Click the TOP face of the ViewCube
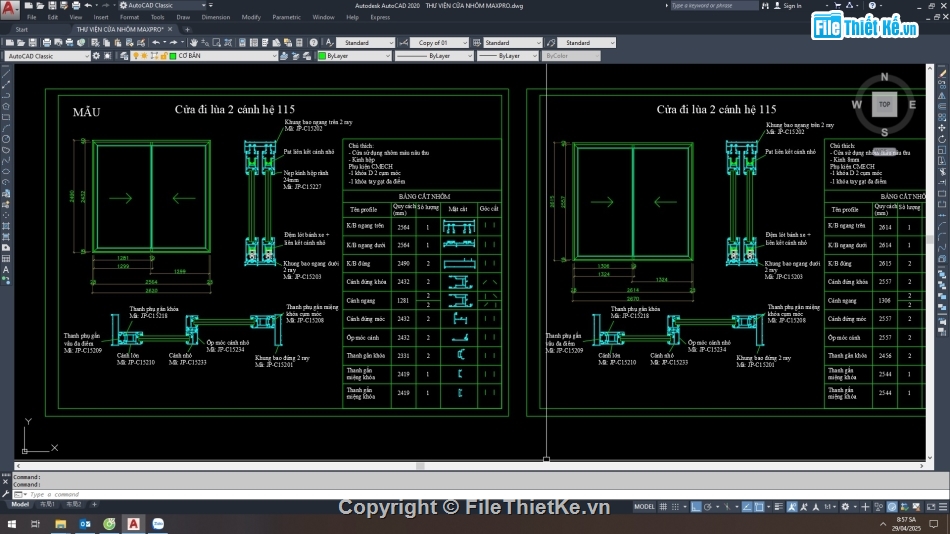 (x=885, y=104)
